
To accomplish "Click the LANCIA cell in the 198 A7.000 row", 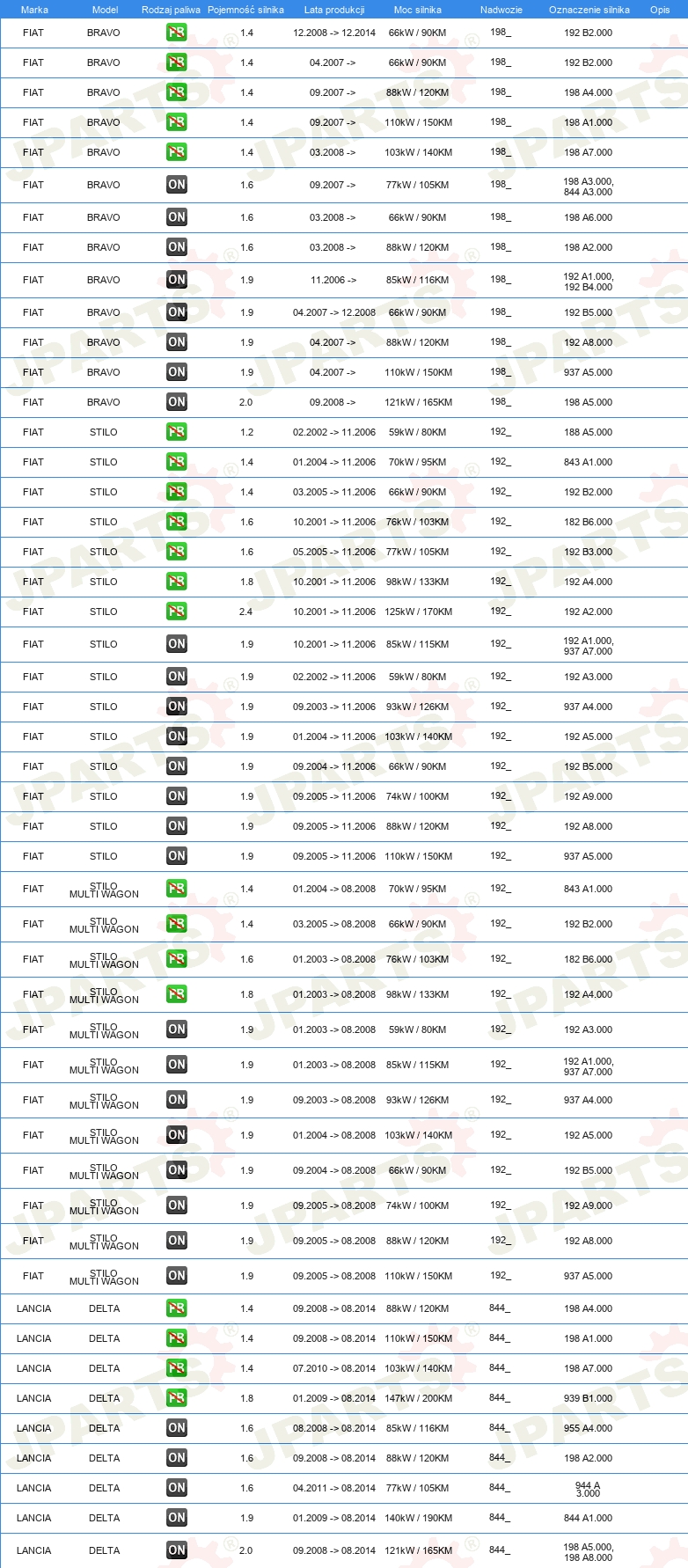I will click(x=33, y=1368).
